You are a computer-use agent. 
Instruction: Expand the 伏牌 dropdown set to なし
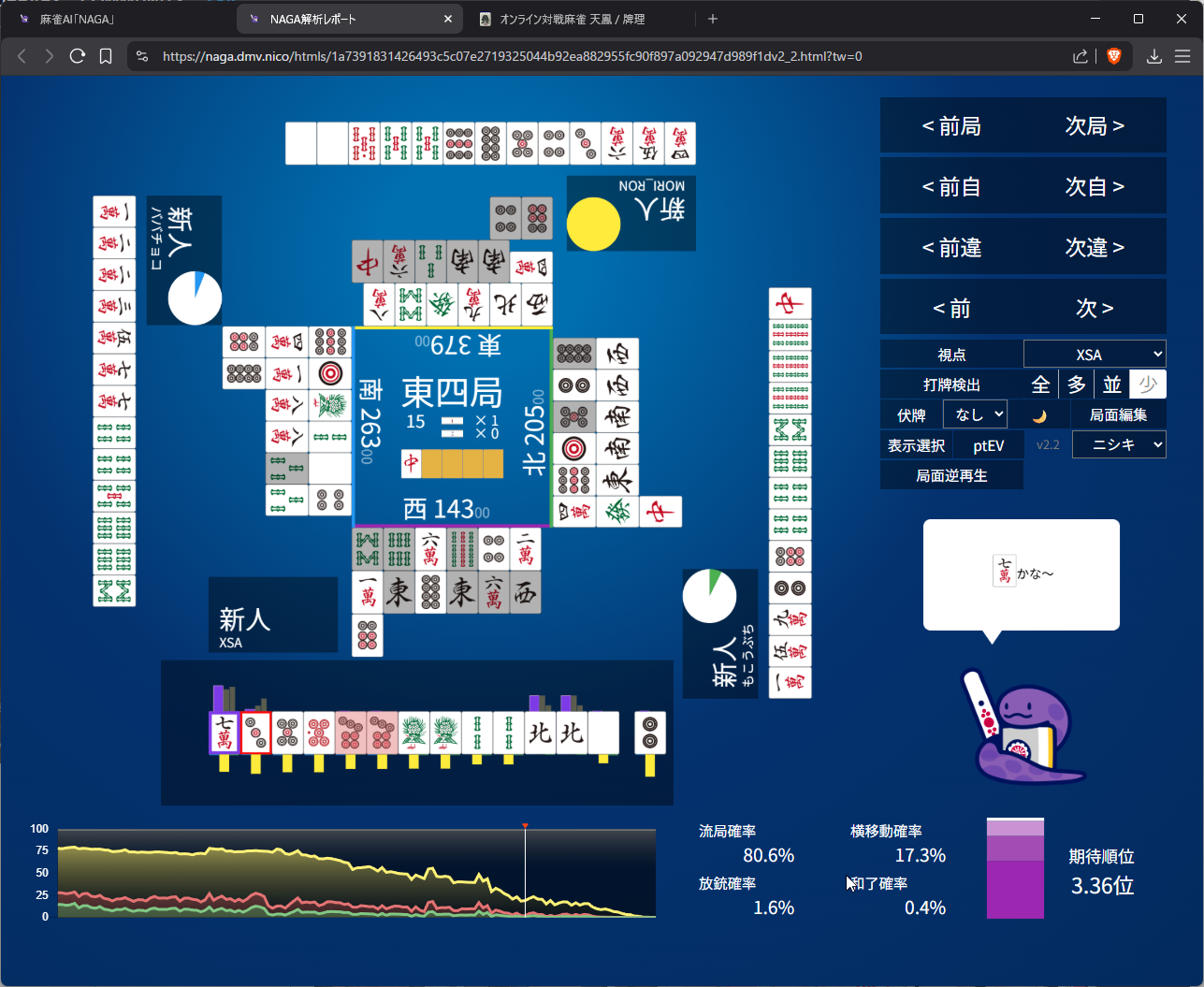point(975,414)
